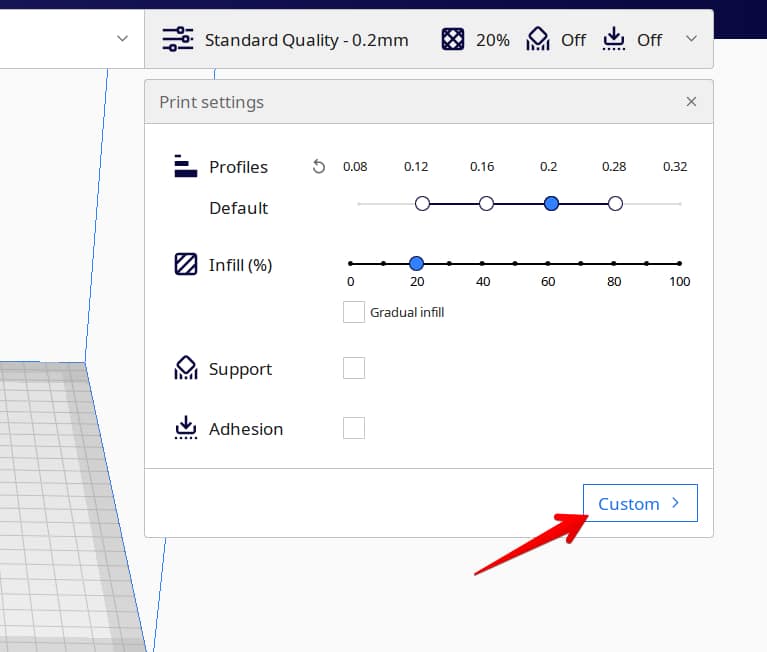767x652 pixels.
Task: Enable the Gradual infill checkbox
Action: click(x=354, y=312)
